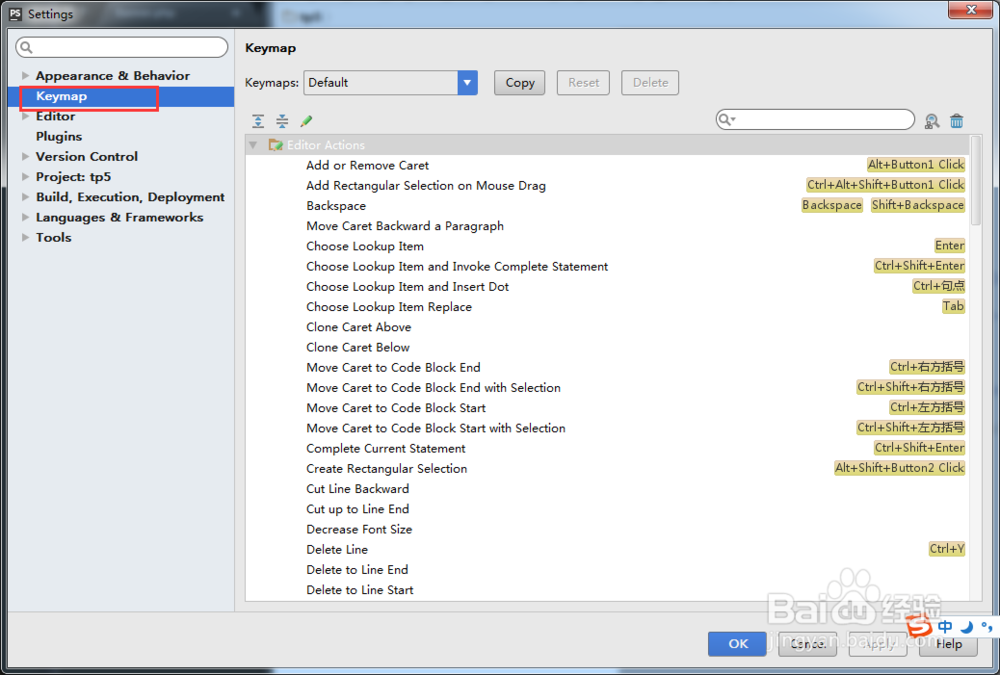1000x675 pixels.
Task: Select Clone Caret Below action
Action: [x=358, y=347]
